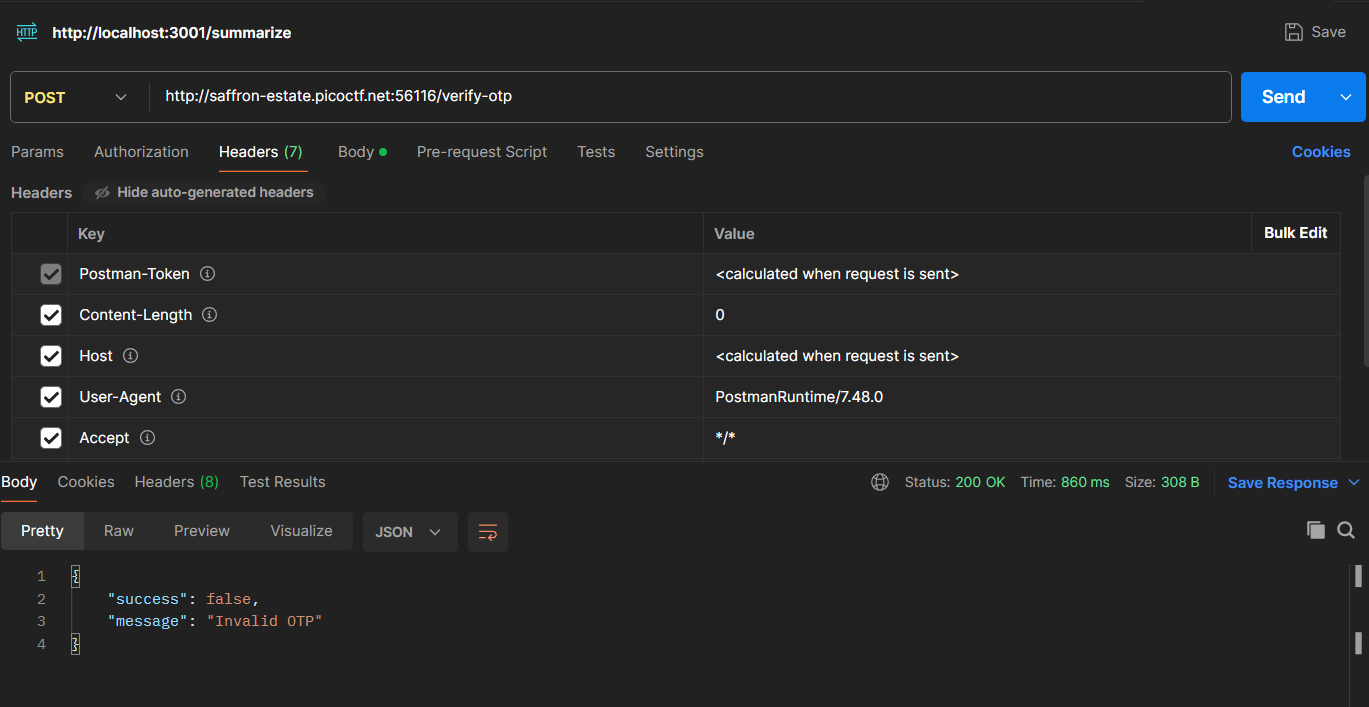Click the info icon next to Host
1369x707 pixels.
click(x=131, y=356)
